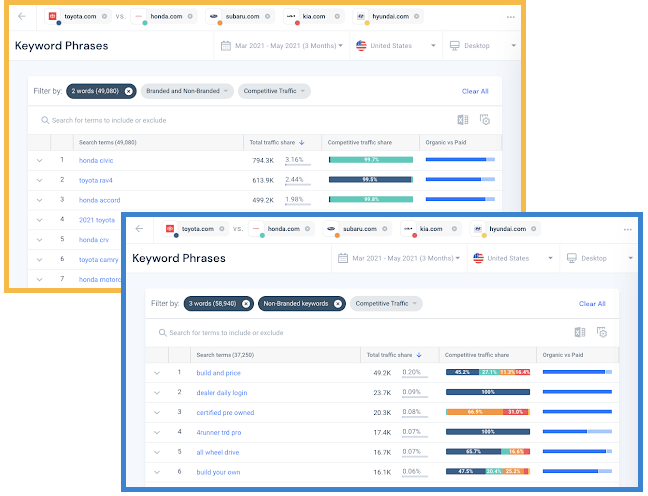Screen dimensions: 648x496
Task: Click Organic vs Paid header in yellow window
Action: [446, 142]
